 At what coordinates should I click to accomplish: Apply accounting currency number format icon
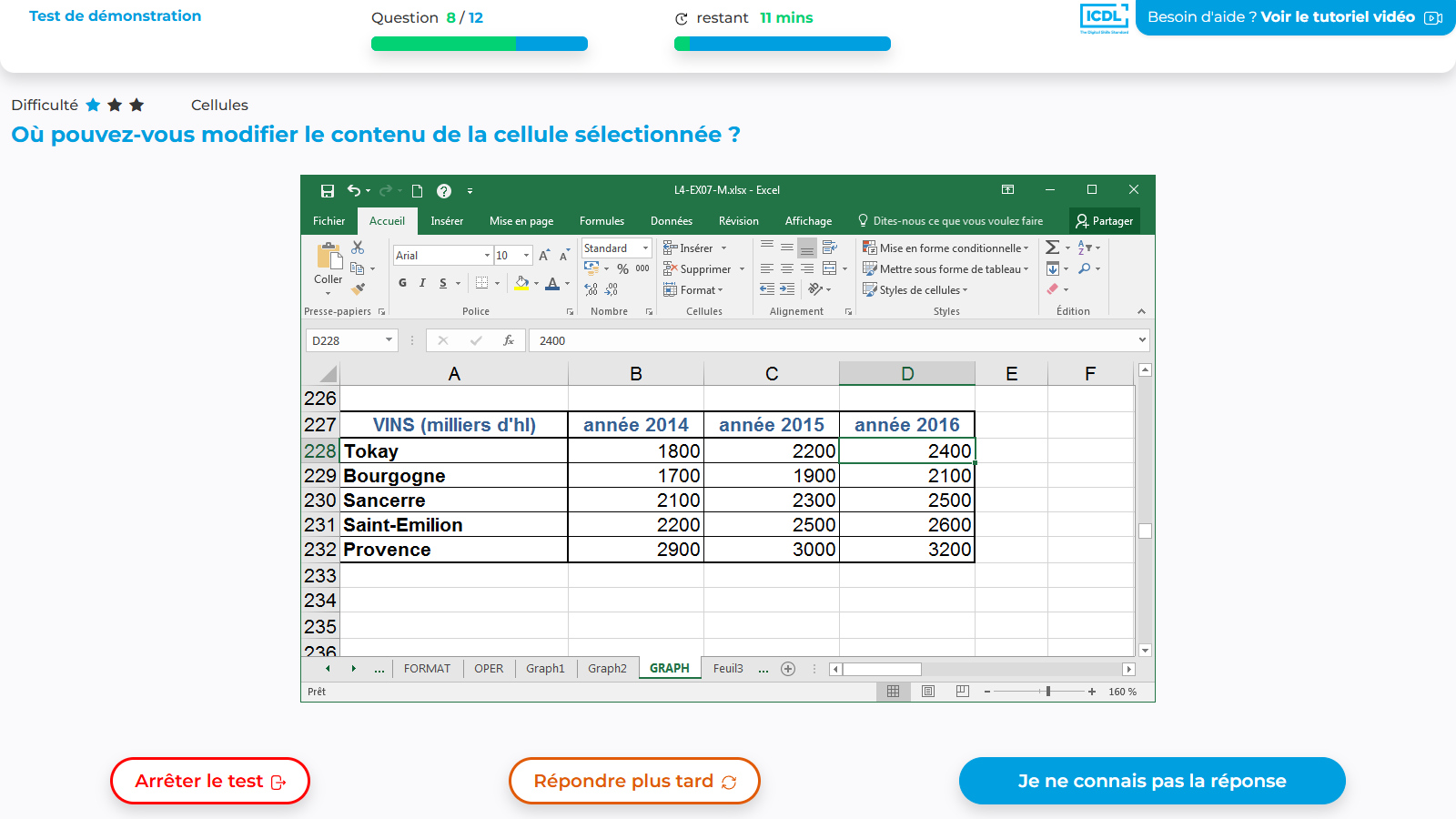pyautogui.click(x=591, y=268)
